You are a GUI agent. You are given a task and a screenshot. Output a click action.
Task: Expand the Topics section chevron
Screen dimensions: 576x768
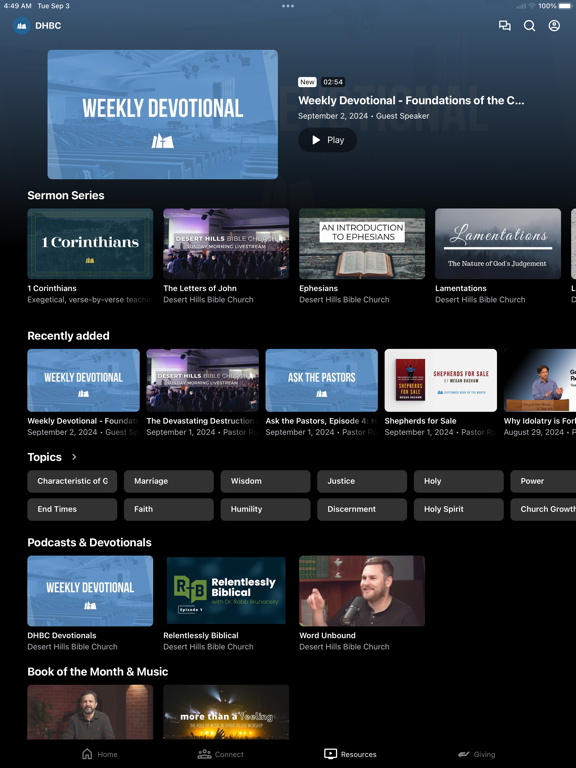click(74, 457)
